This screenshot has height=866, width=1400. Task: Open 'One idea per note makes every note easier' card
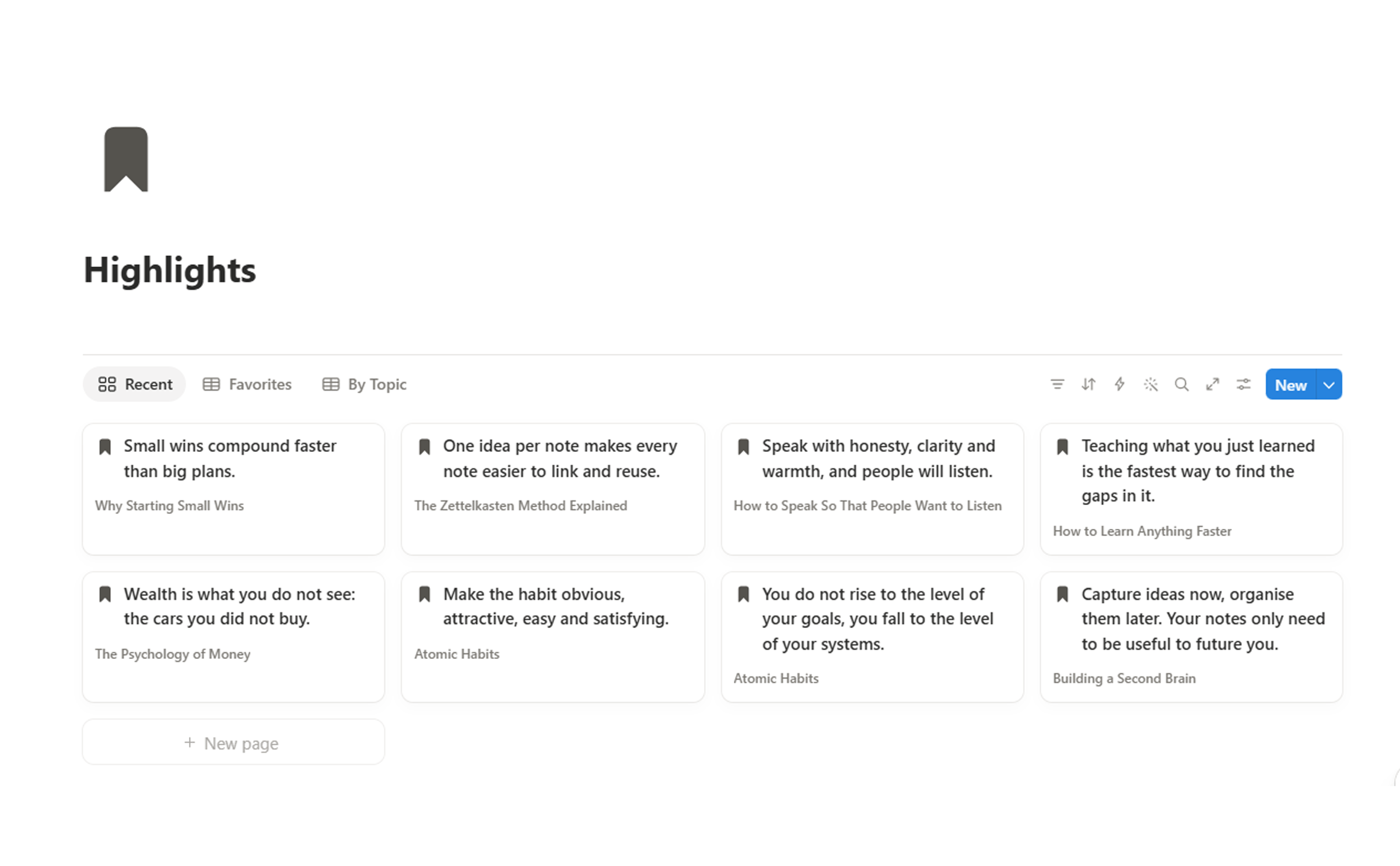552,489
